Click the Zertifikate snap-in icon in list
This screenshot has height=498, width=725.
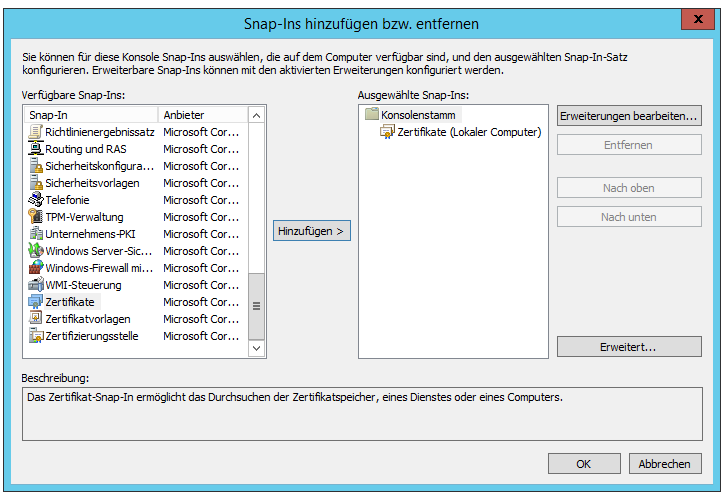pyautogui.click(x=36, y=302)
